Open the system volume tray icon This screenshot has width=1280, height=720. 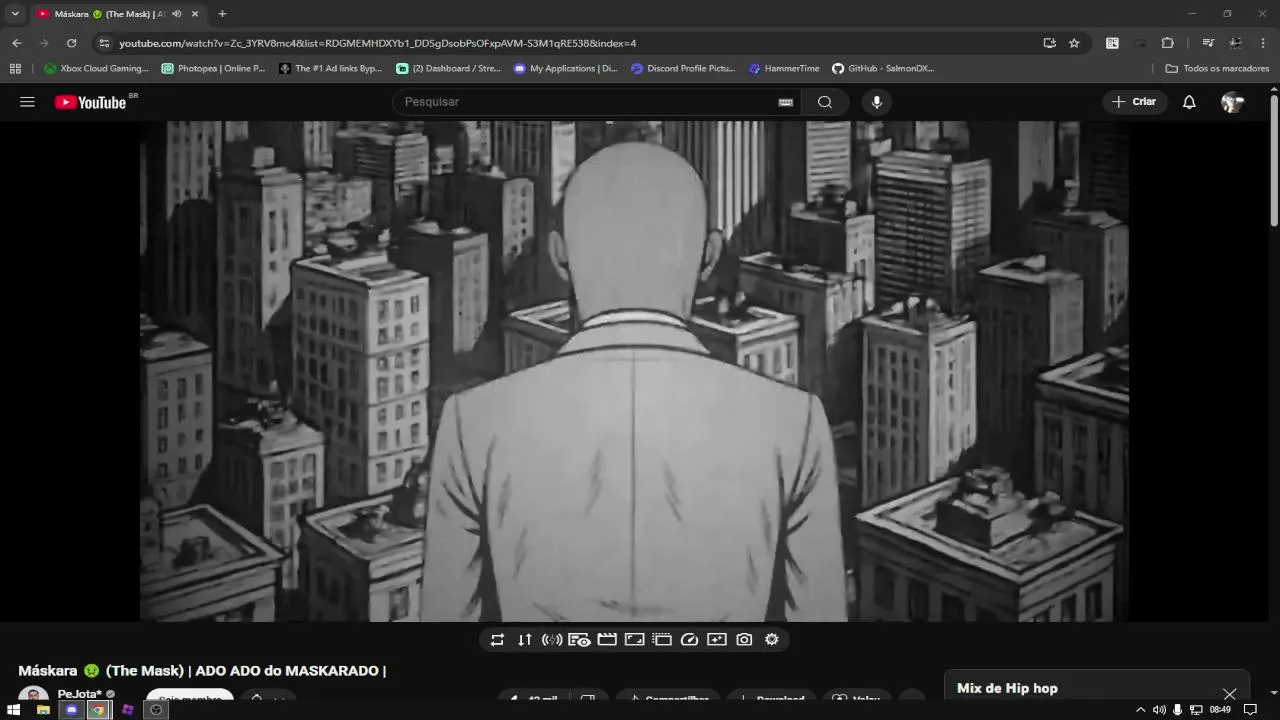pyautogui.click(x=1159, y=710)
